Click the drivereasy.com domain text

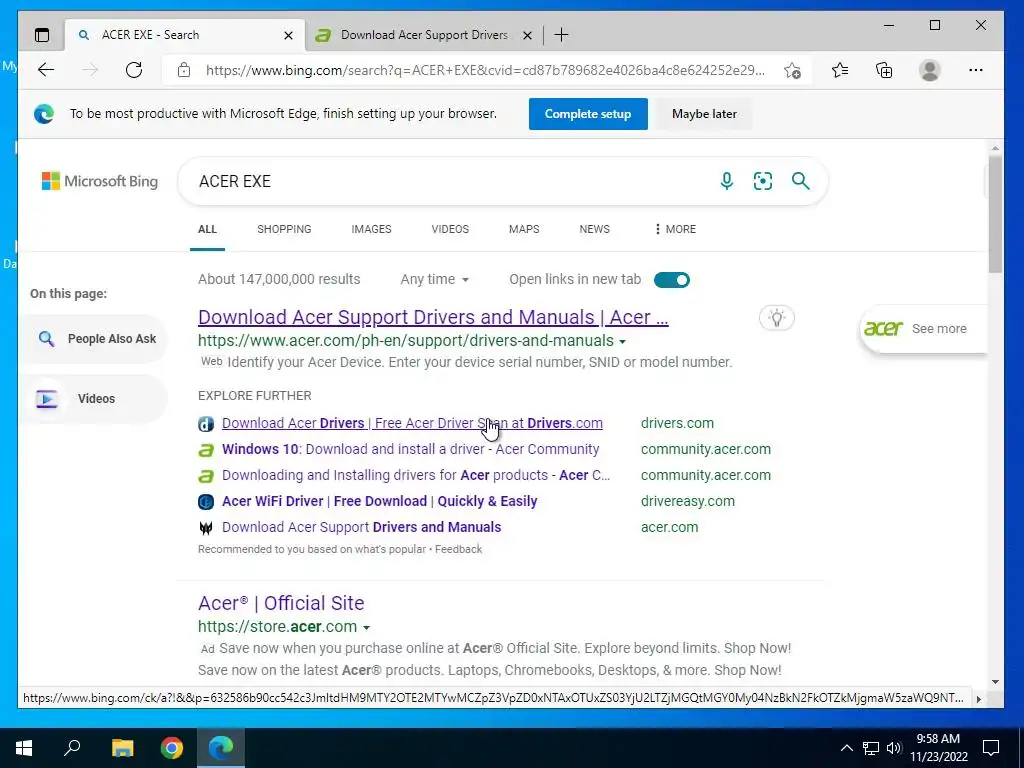688,502
